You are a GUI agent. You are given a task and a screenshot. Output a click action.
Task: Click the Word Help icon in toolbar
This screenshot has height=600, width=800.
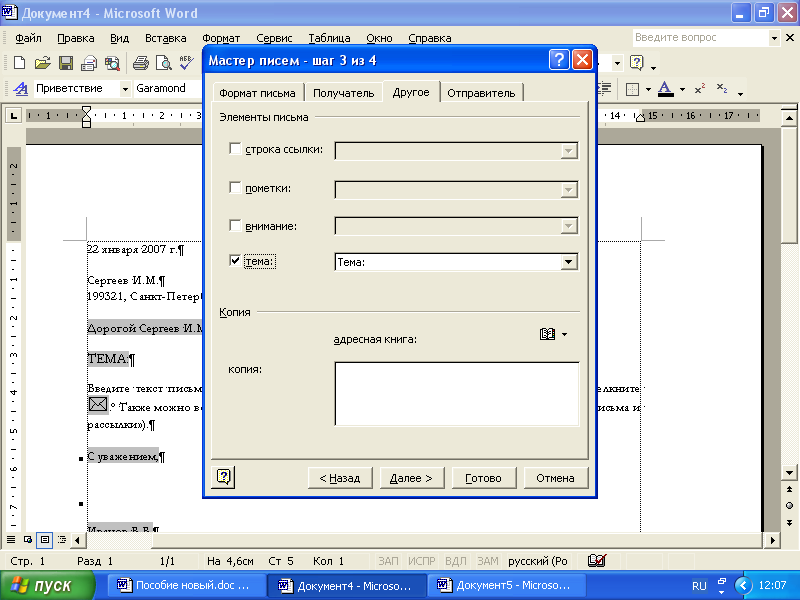click(x=637, y=63)
